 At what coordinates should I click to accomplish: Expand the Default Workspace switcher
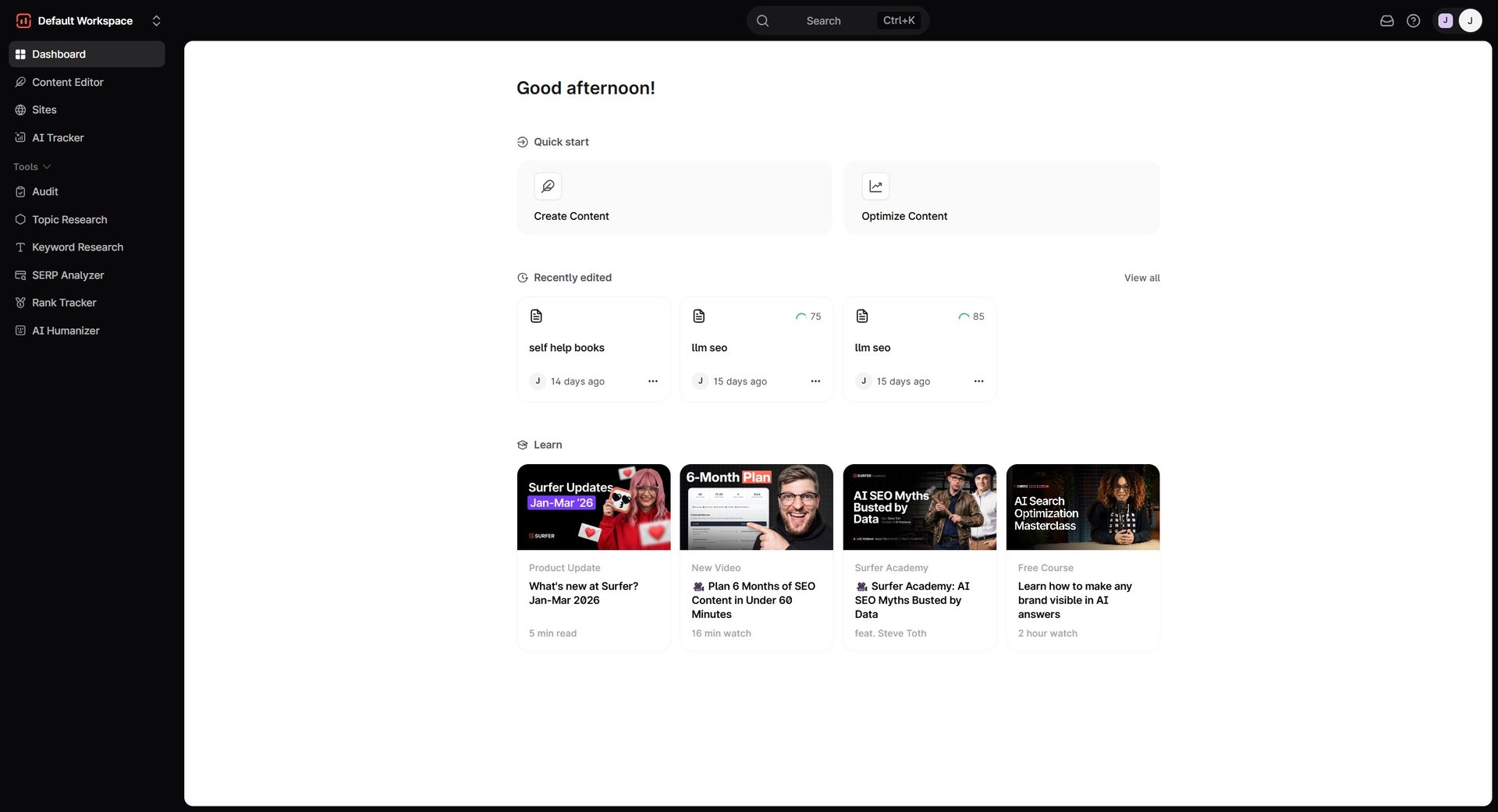[156, 21]
